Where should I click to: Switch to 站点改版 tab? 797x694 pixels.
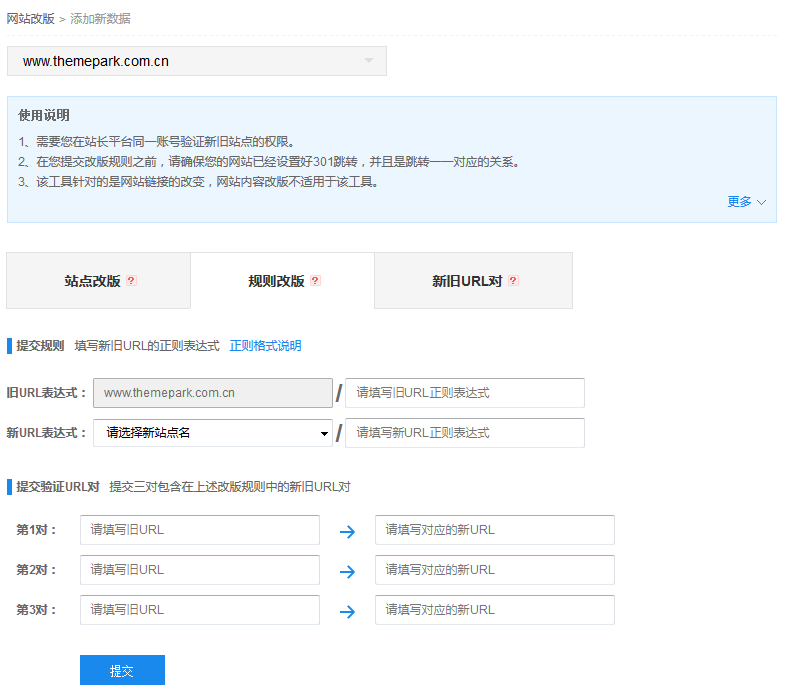(93, 281)
